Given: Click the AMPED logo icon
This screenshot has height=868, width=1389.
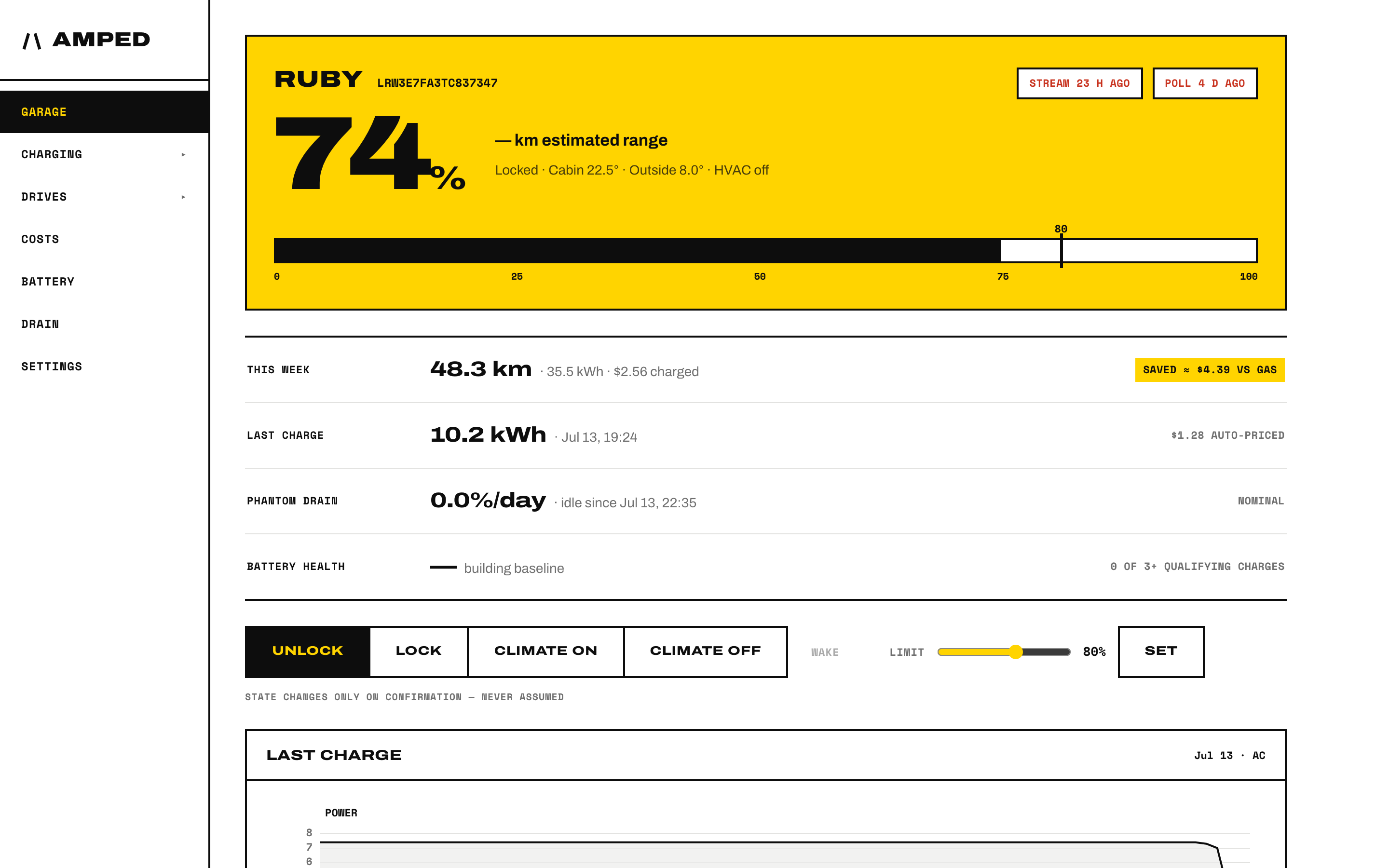Looking at the screenshot, I should 31,41.
